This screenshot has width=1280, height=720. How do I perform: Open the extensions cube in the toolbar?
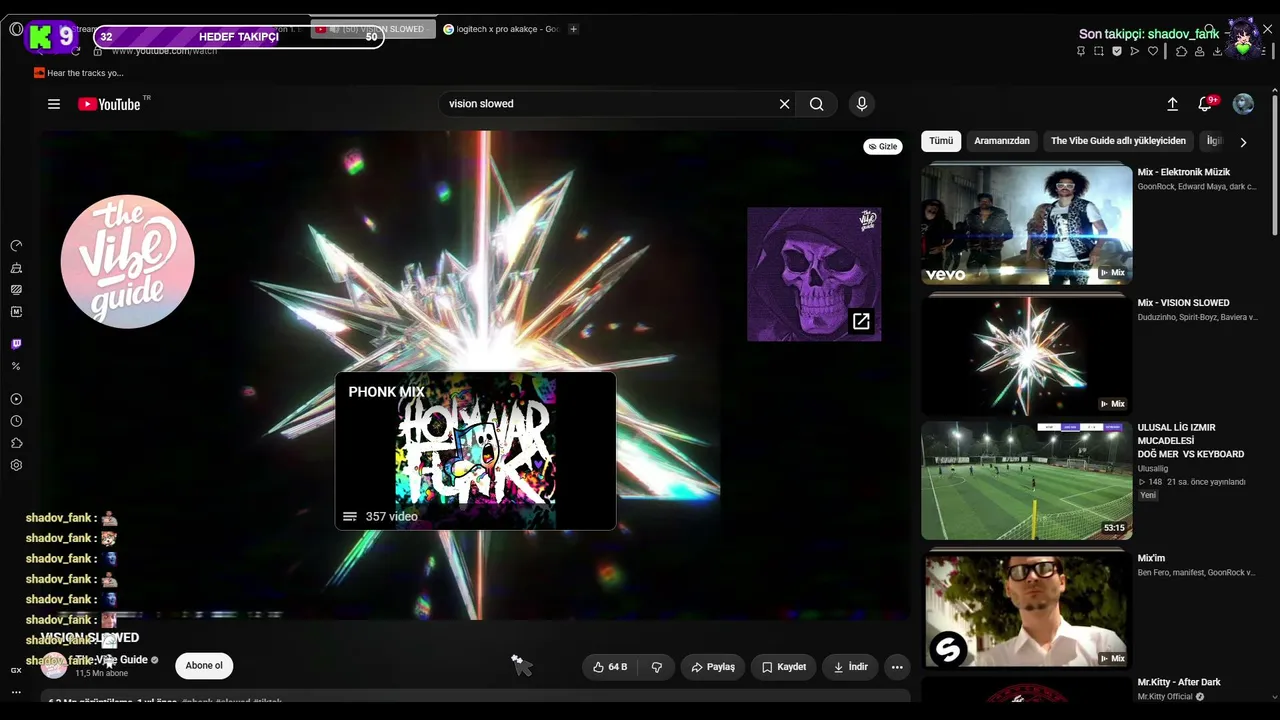tap(1181, 51)
